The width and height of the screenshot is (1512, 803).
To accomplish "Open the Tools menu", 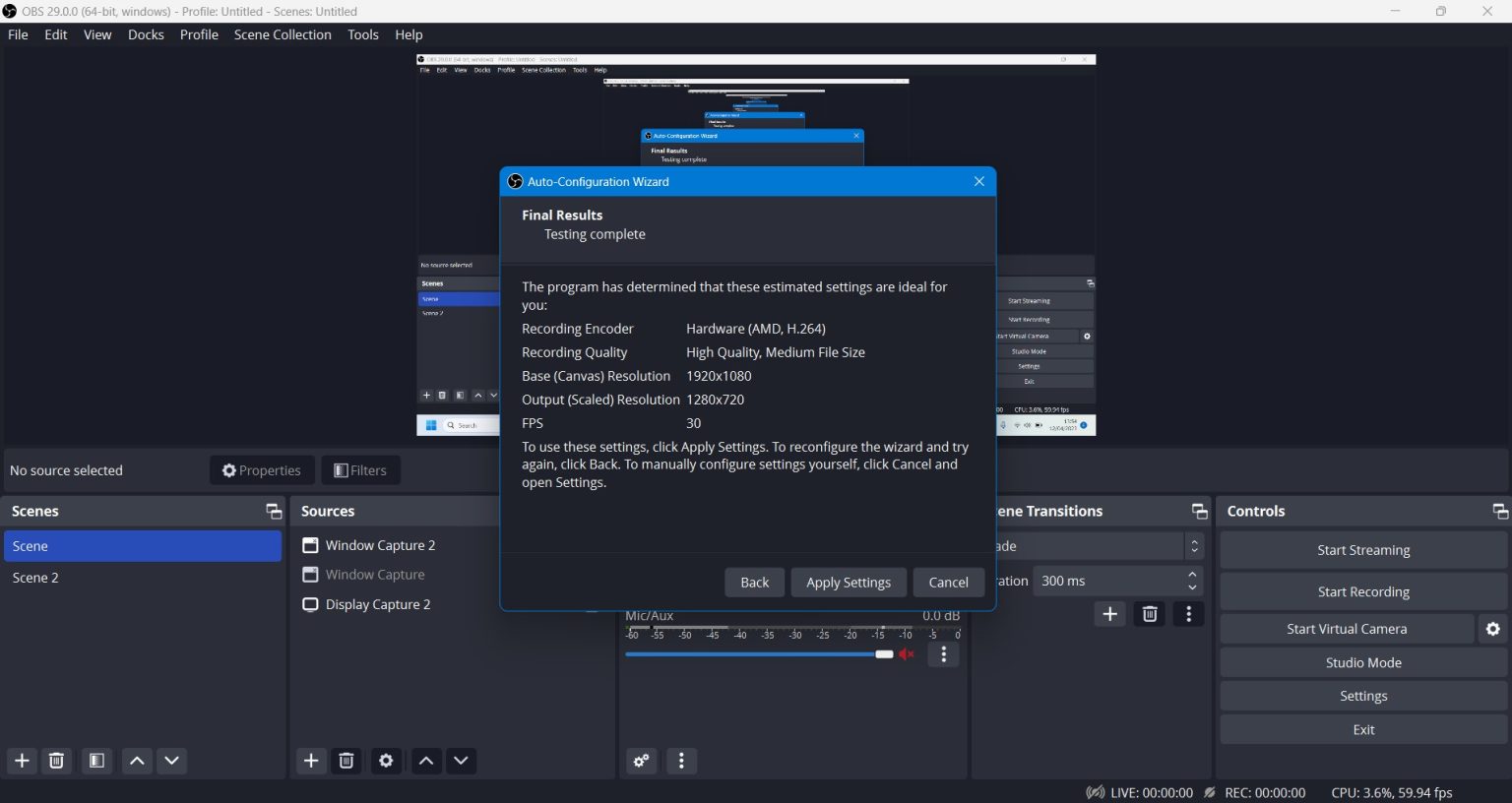I will click(x=362, y=34).
